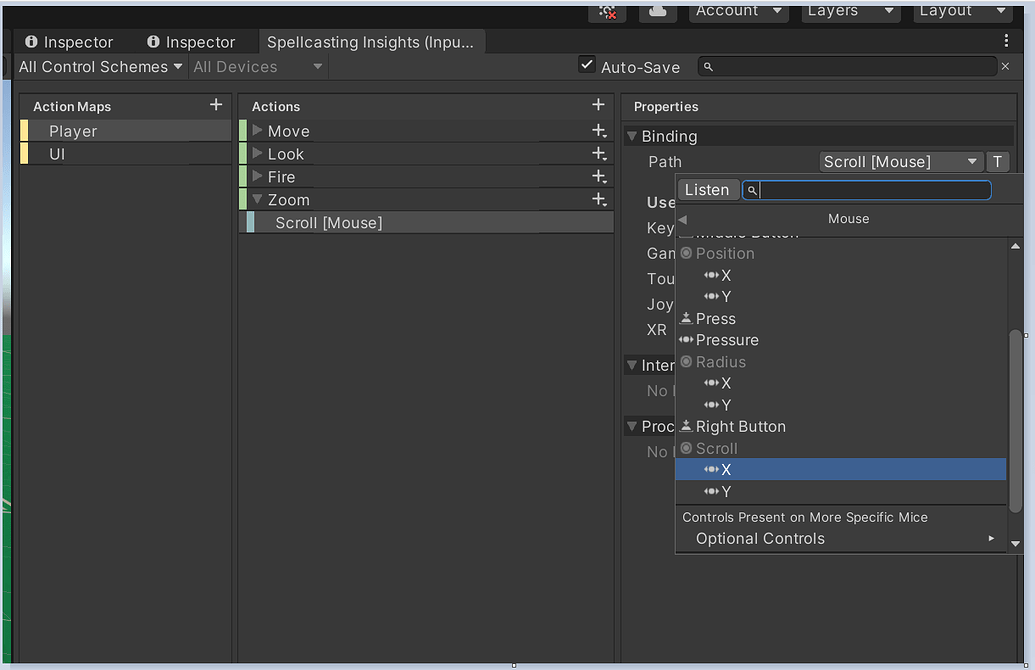Click the cloud collaboration icon in the toolbar

click(658, 10)
